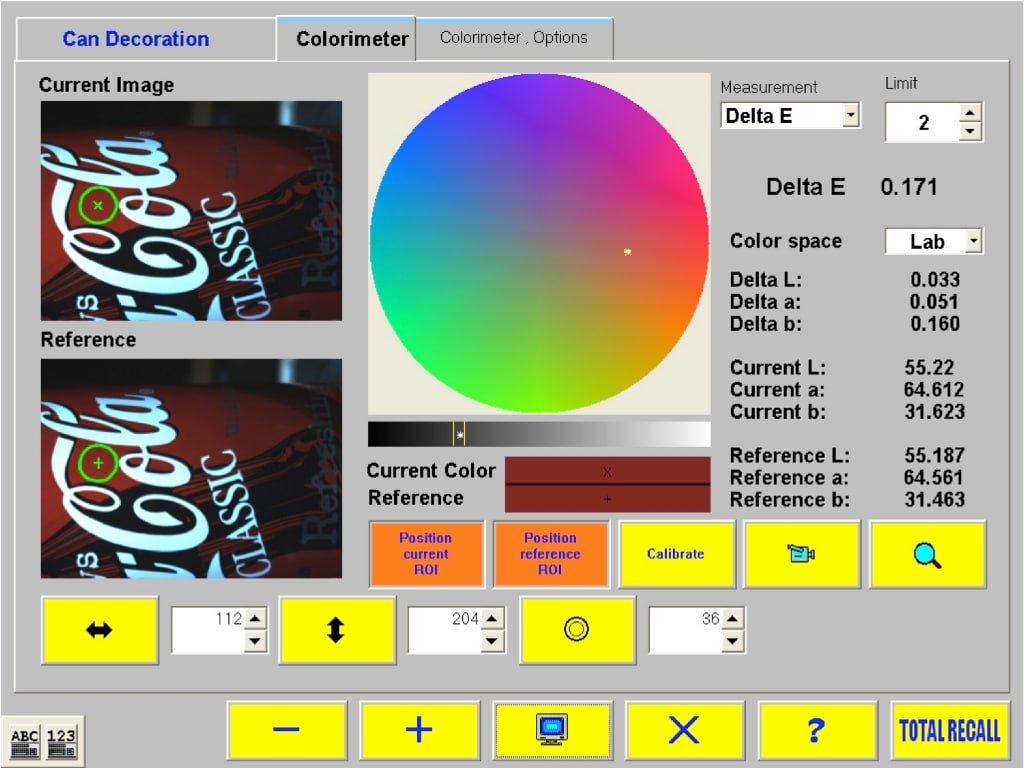
Task: Click the monitor display icon button
Action: tap(551, 730)
